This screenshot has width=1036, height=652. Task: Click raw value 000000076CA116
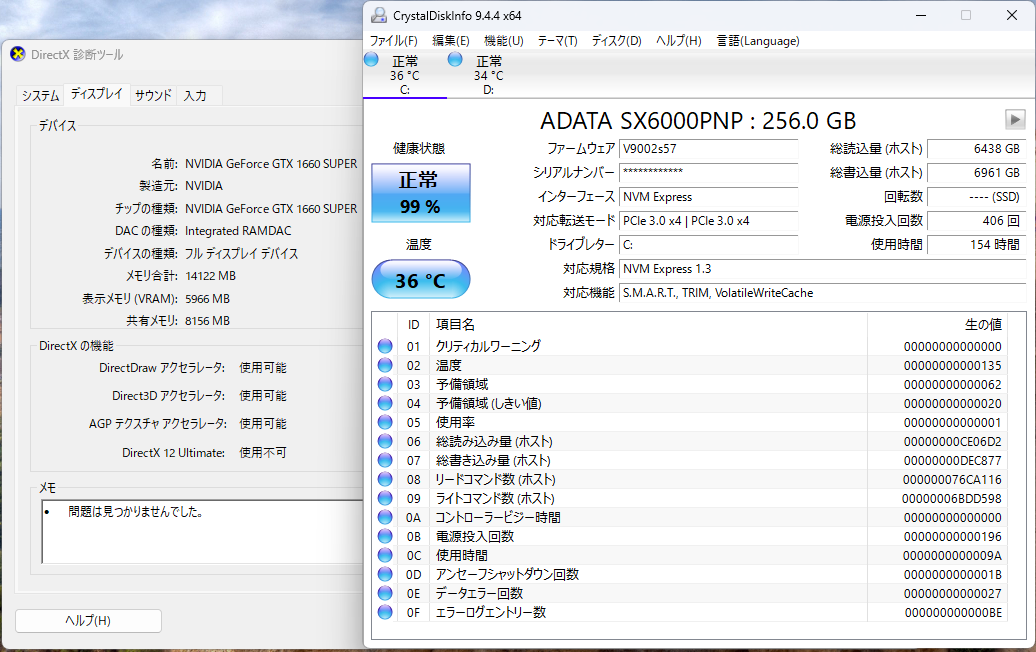[952, 480]
